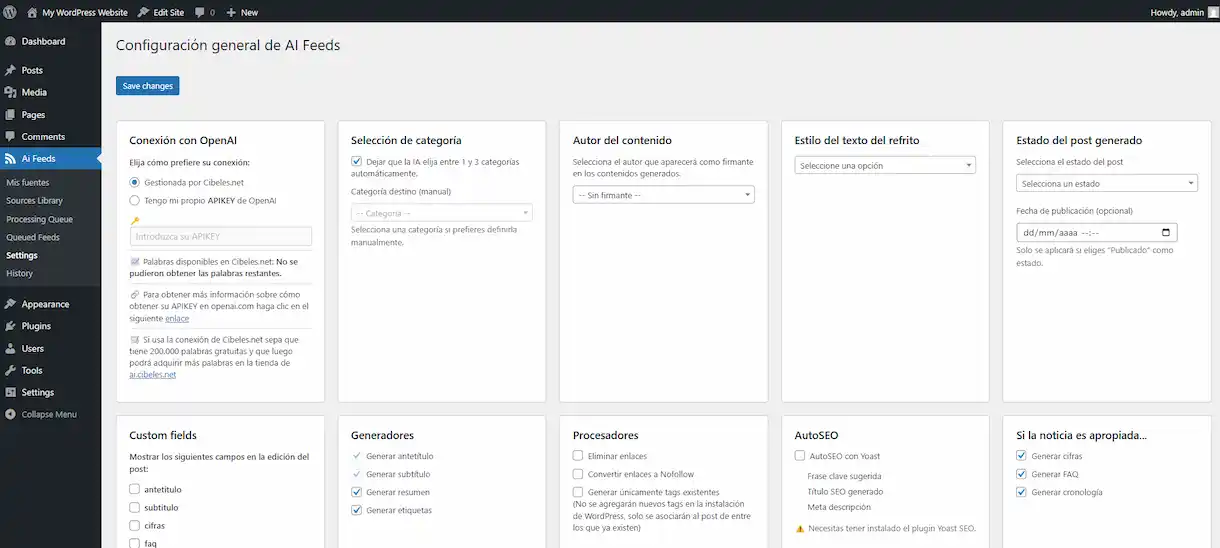1220x548 pixels.
Task: Click the Edit Site brush icon
Action: [143, 12]
